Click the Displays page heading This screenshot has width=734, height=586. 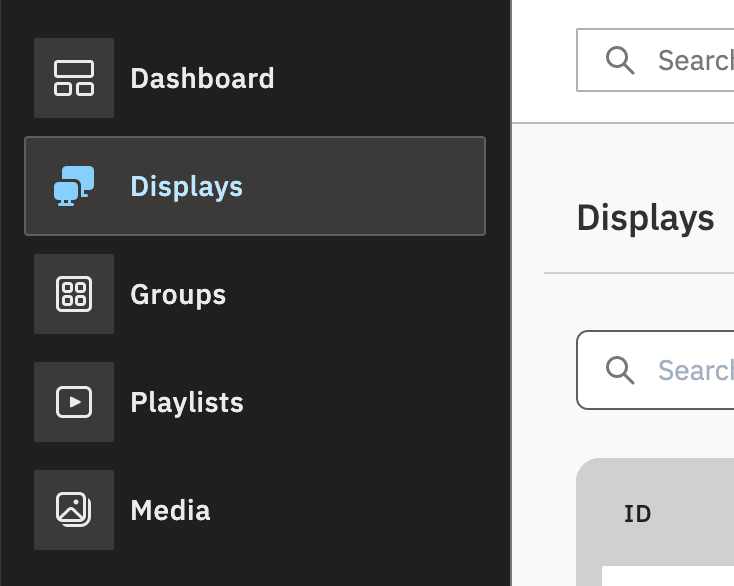click(x=646, y=218)
